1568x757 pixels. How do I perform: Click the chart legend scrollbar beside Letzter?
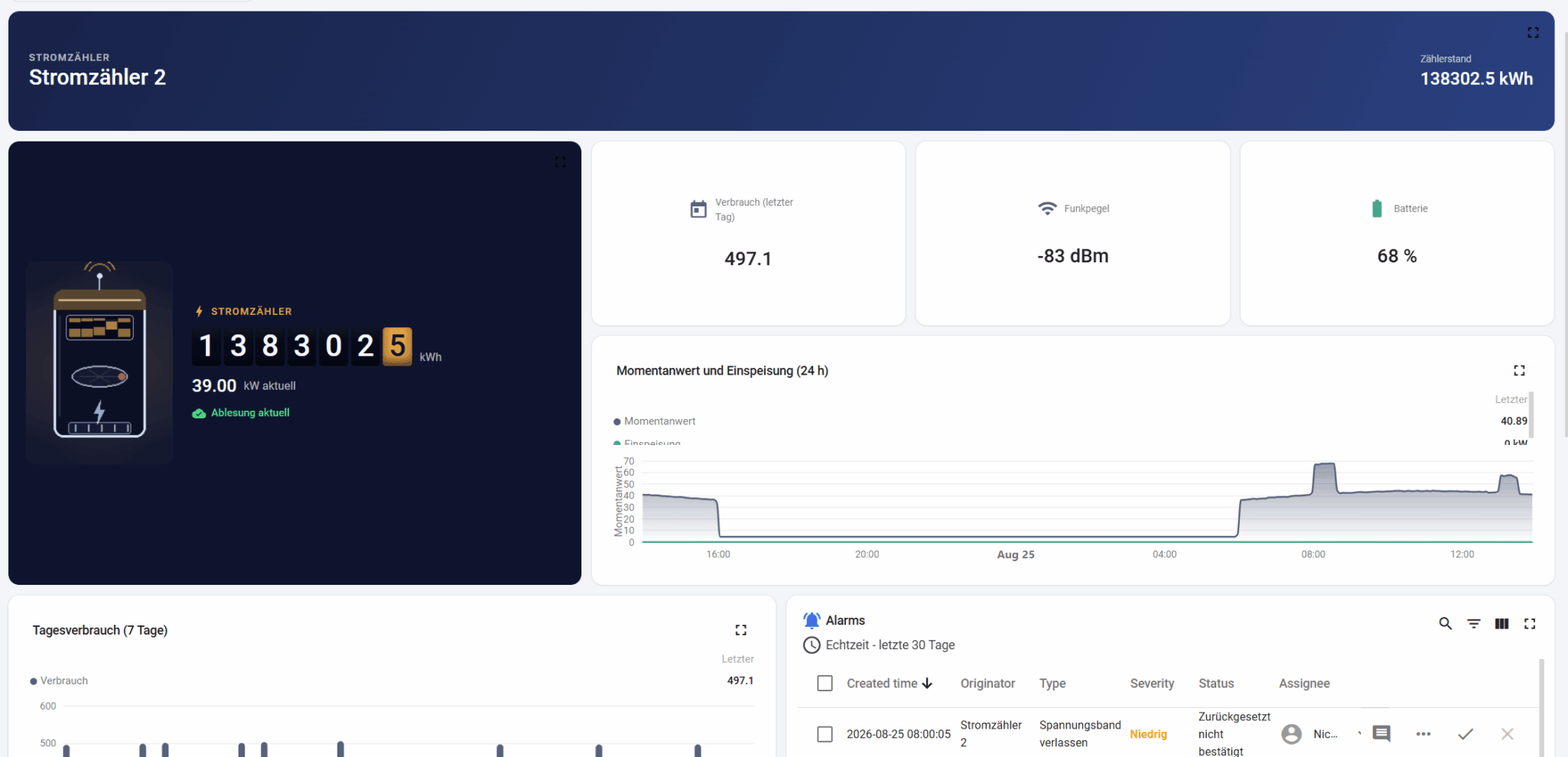pos(1531,415)
